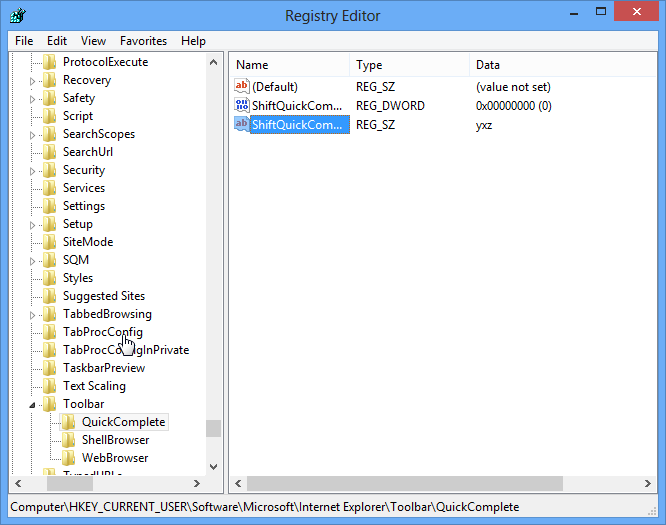Open the Edit menu
Viewport: 666px width, 525px height.
pos(57,41)
